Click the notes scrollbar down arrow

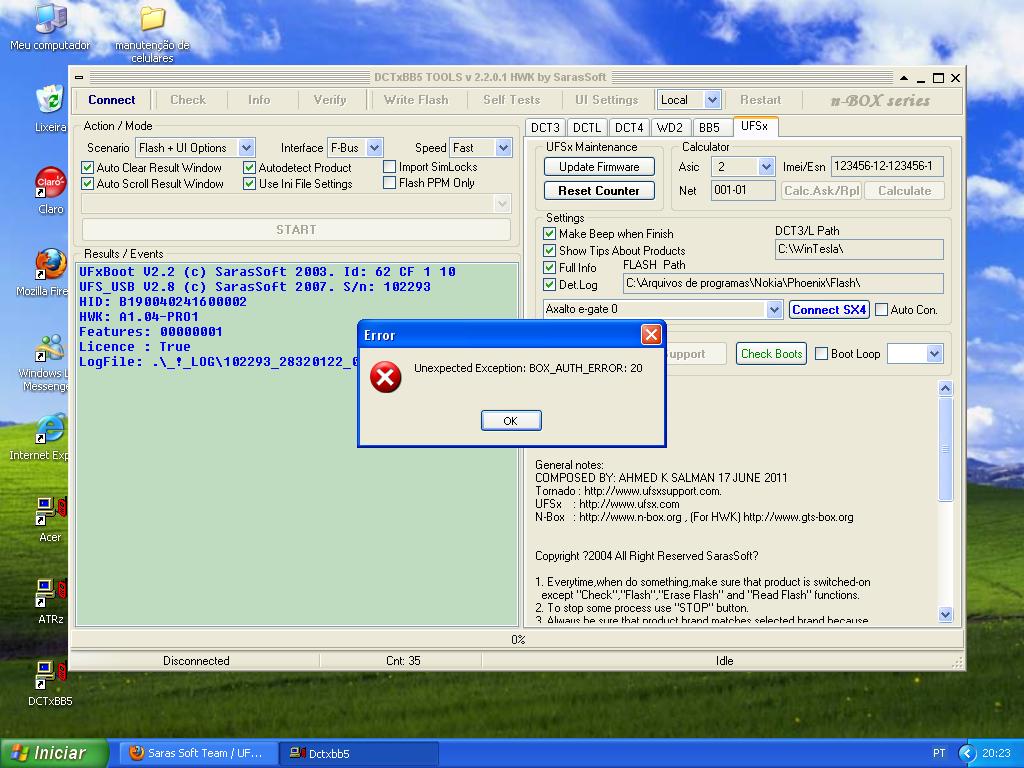click(945, 614)
